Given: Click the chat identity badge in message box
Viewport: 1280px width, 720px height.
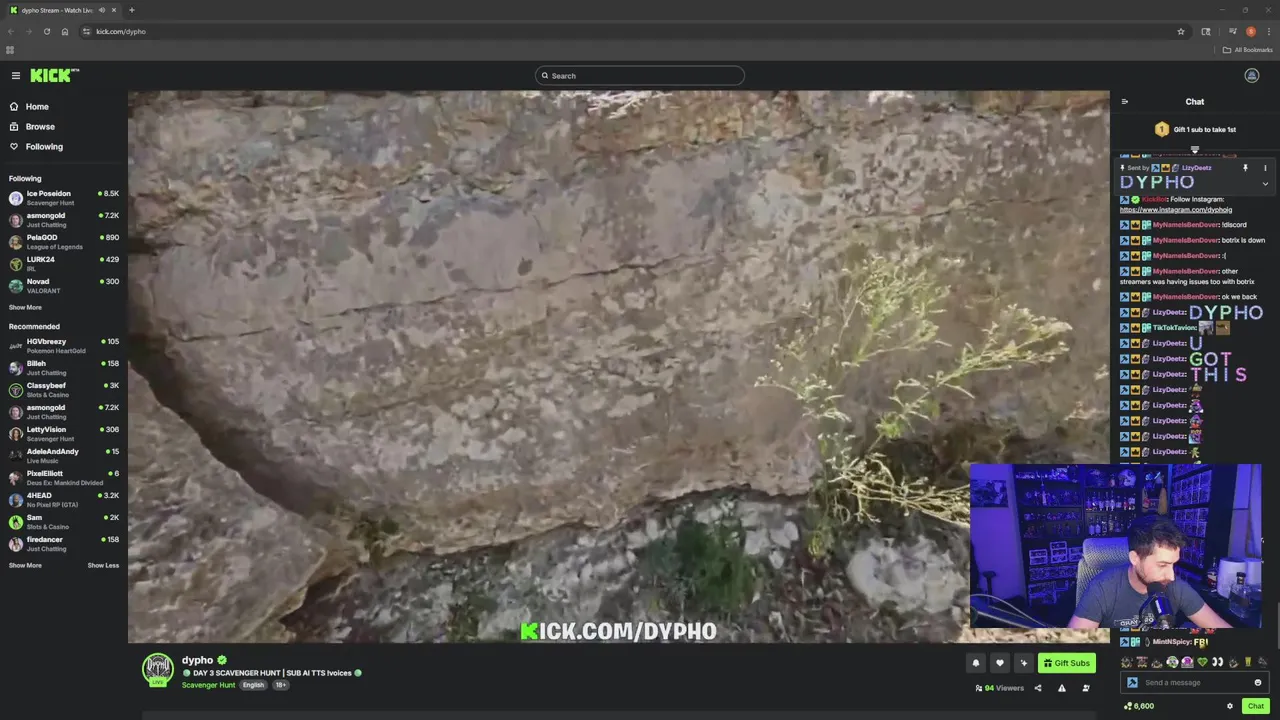Looking at the screenshot, I should (1132, 682).
